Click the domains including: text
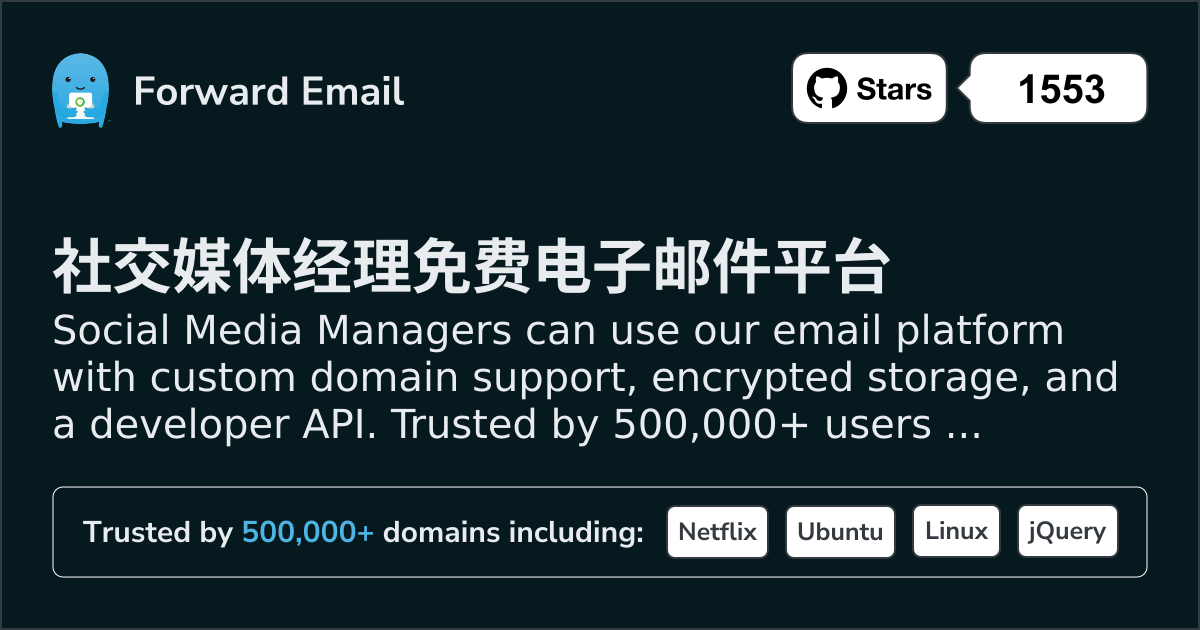 pos(514,533)
